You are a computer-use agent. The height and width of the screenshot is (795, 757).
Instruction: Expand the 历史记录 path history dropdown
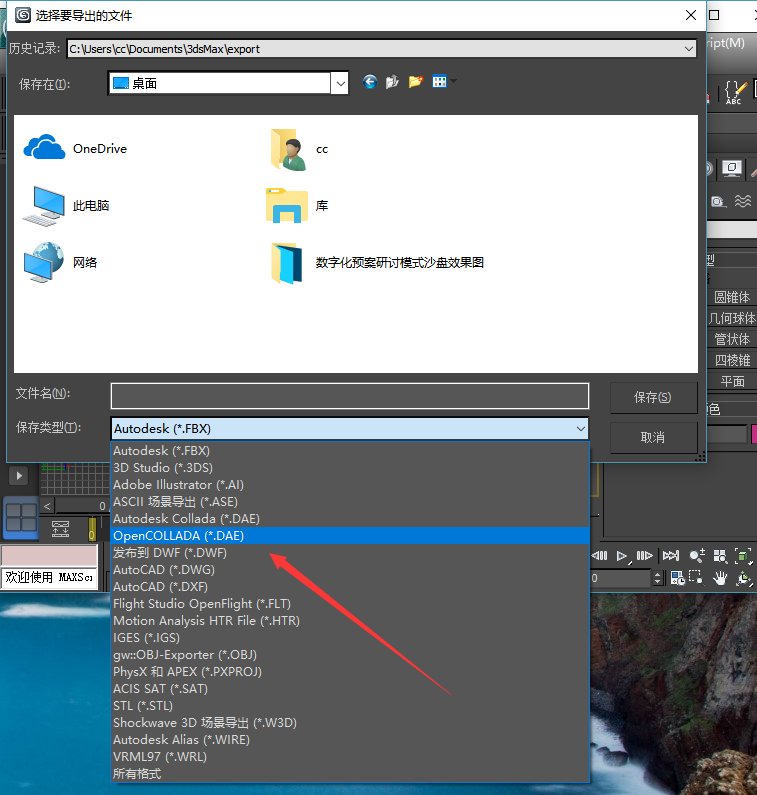tap(689, 49)
